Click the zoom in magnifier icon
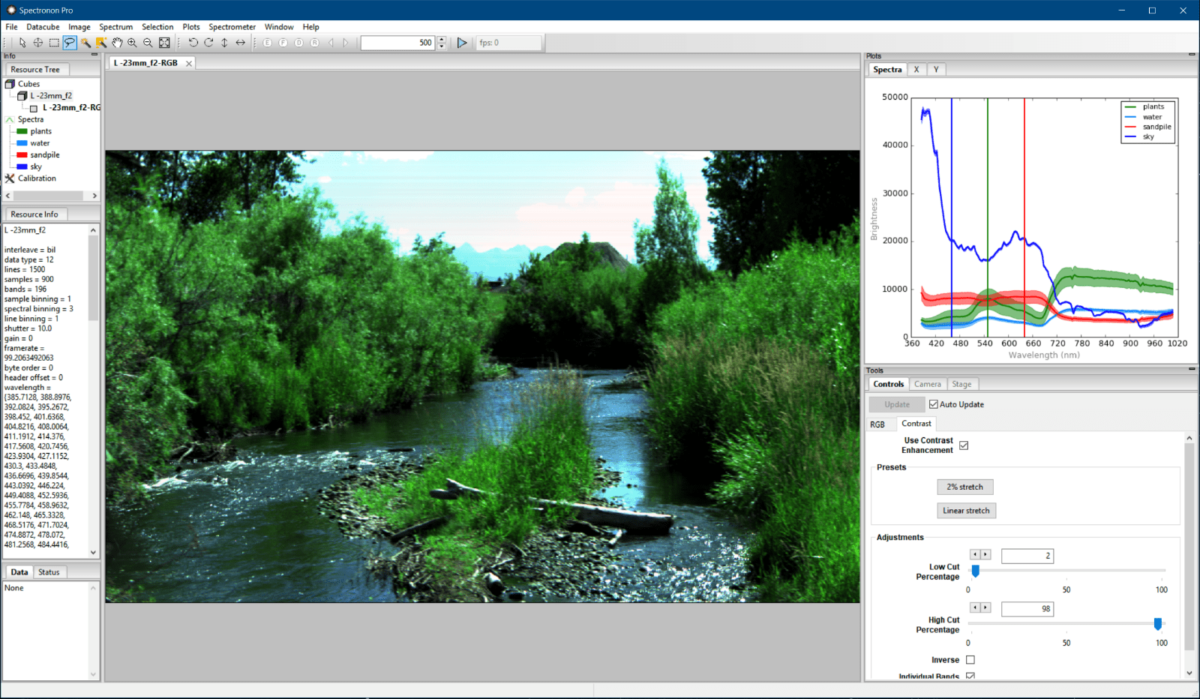This screenshot has height=699, width=1200. pyautogui.click(x=133, y=43)
